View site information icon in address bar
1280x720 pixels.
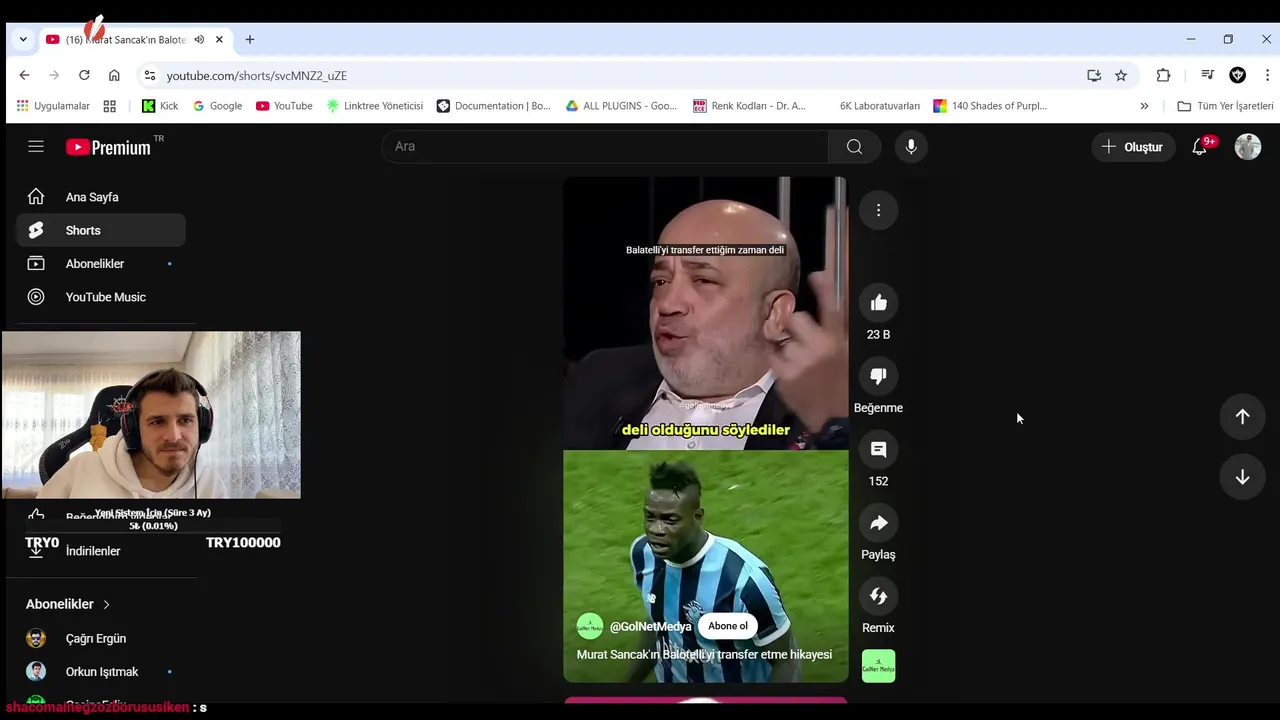149,75
